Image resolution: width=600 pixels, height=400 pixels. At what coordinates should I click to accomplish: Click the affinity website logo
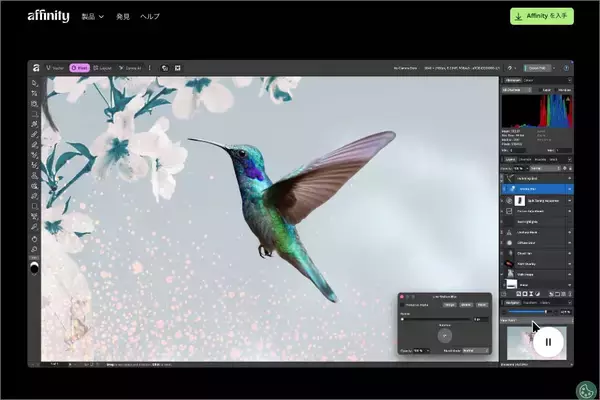[x=49, y=16]
